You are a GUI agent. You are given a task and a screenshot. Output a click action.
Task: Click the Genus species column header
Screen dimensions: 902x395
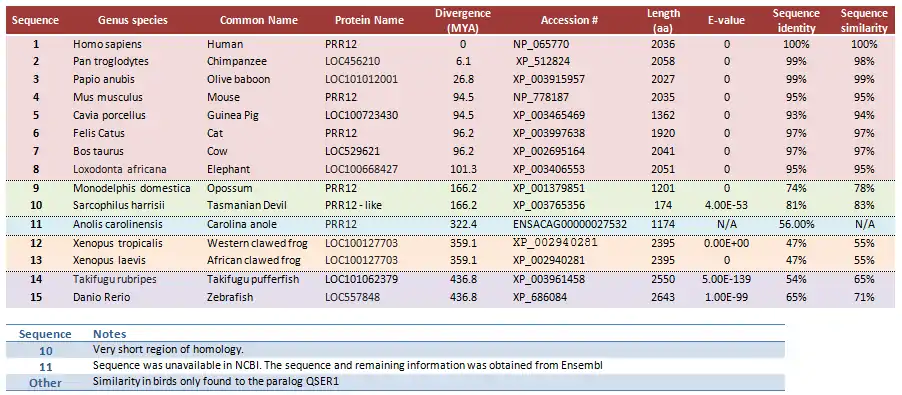133,20
